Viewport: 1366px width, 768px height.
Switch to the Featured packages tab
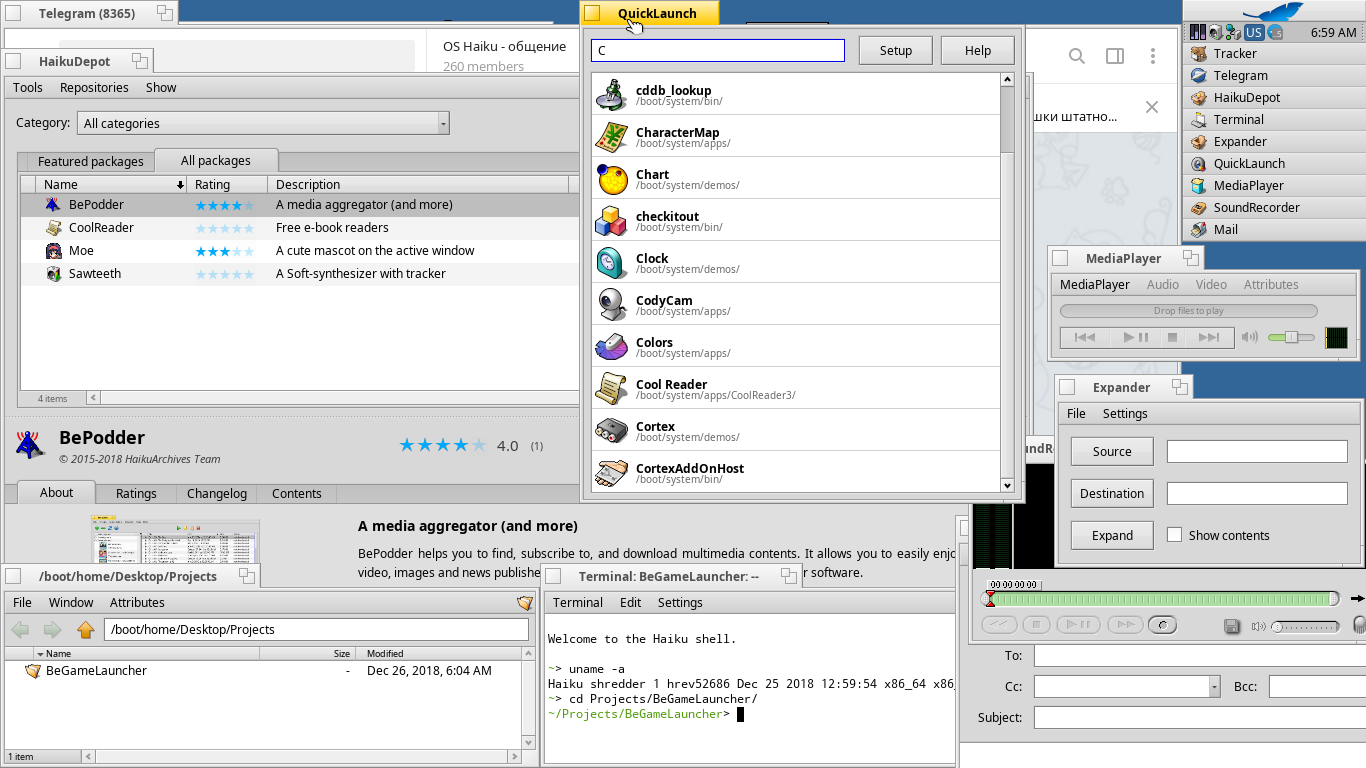[x=91, y=161]
